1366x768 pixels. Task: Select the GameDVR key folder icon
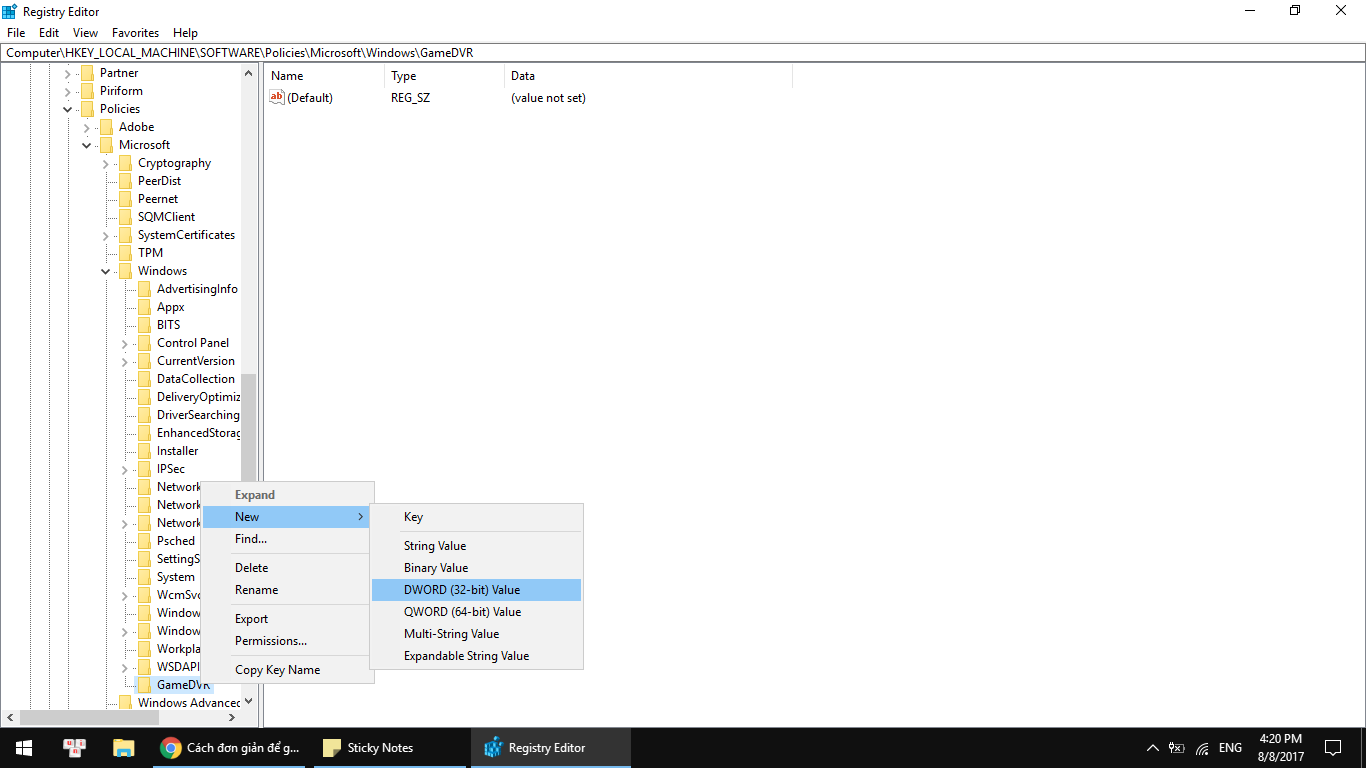(146, 684)
